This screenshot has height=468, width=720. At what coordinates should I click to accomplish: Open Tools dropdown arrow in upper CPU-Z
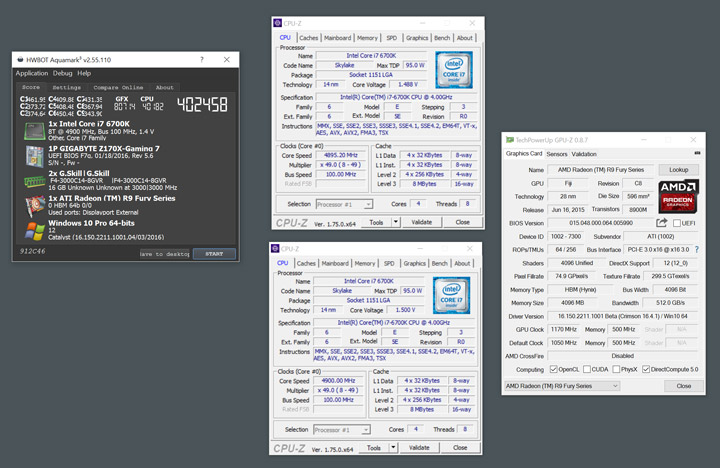coord(395,222)
